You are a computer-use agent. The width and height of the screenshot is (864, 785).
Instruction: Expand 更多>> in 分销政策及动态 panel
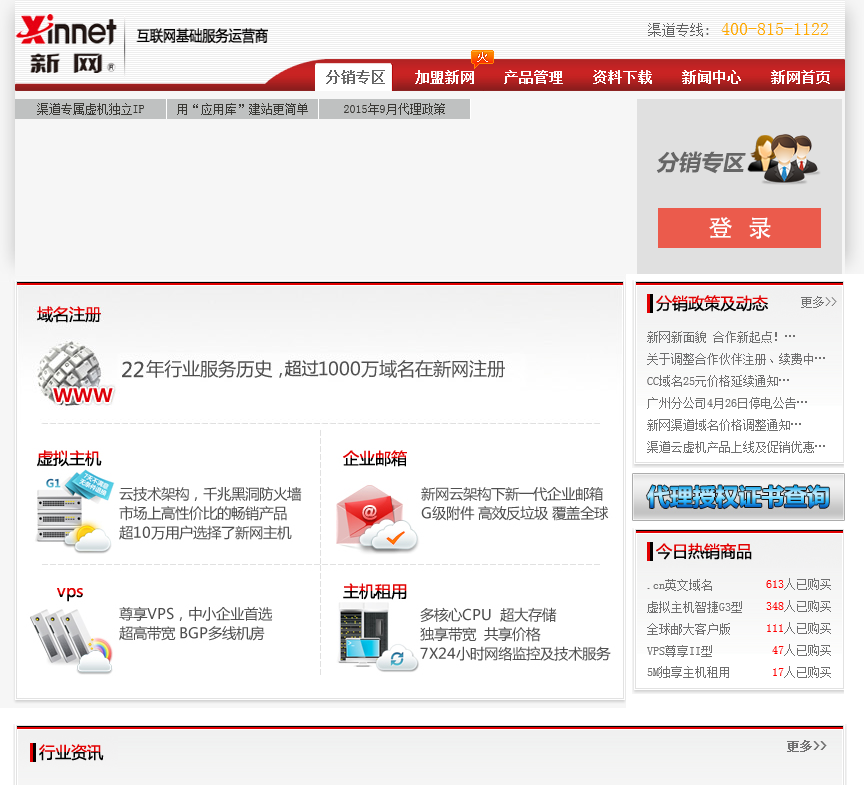click(x=818, y=302)
